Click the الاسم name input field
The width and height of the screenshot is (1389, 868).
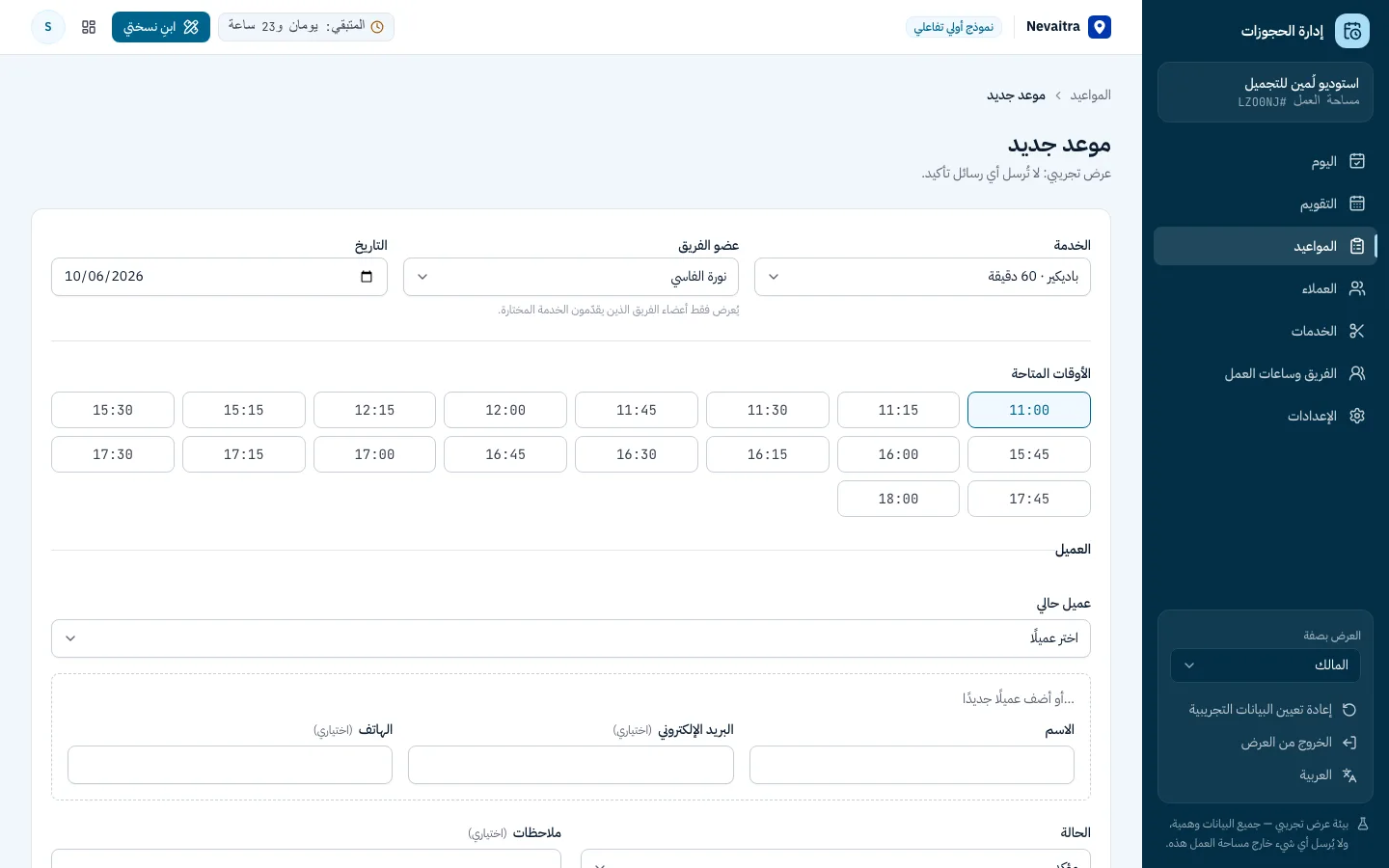pyautogui.click(x=912, y=765)
